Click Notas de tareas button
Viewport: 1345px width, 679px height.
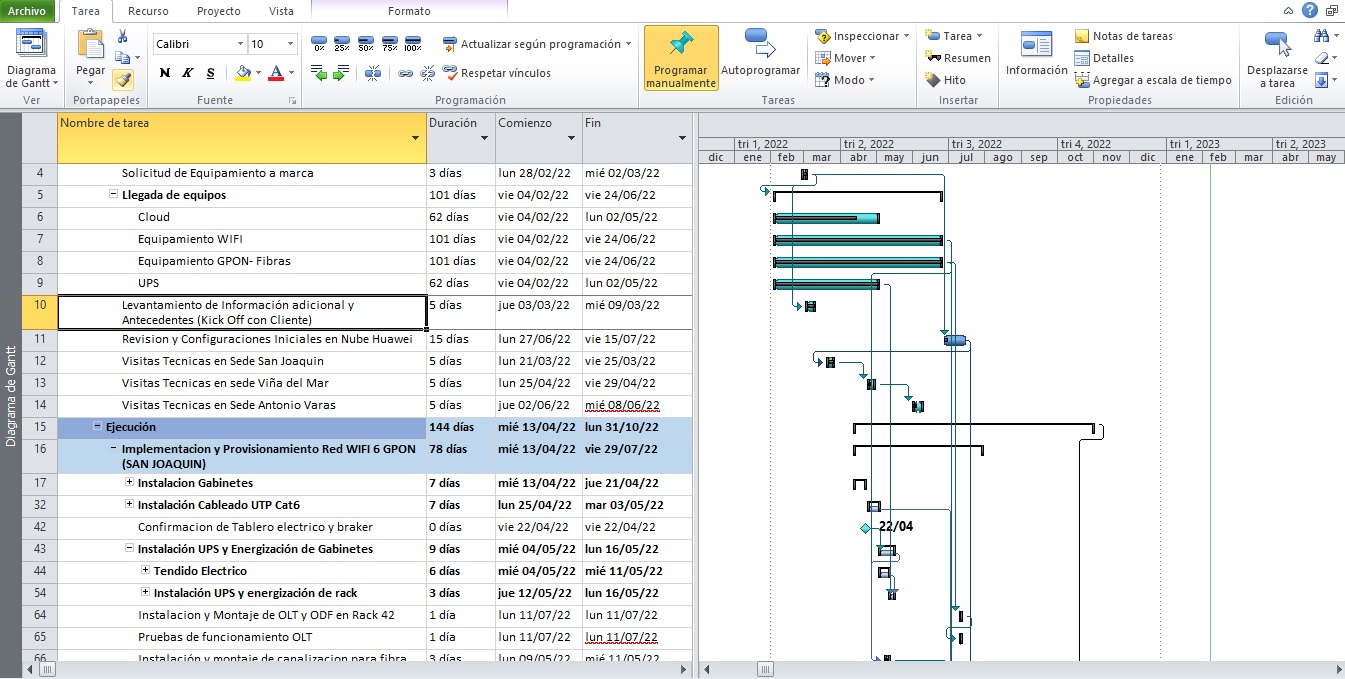1123,36
